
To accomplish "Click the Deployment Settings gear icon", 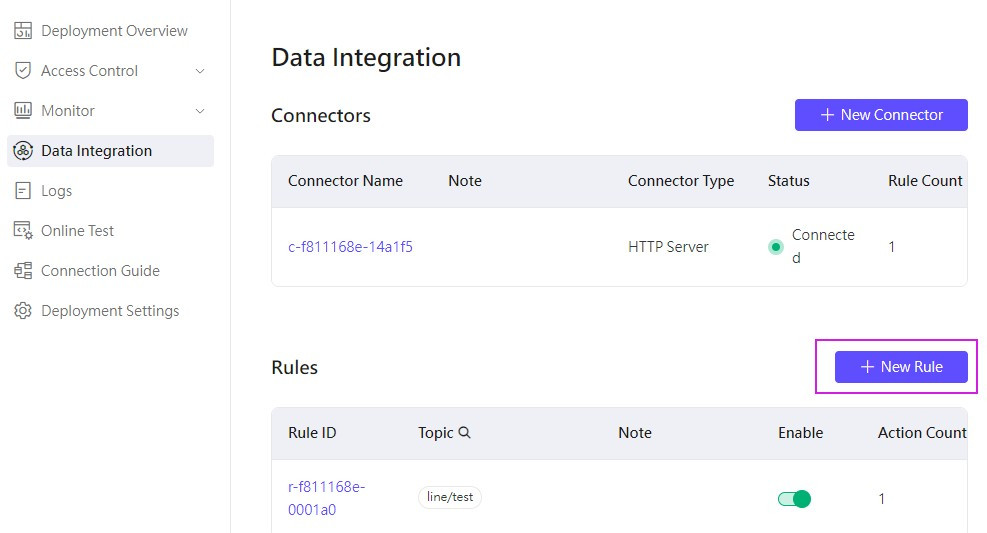I will click(x=22, y=311).
